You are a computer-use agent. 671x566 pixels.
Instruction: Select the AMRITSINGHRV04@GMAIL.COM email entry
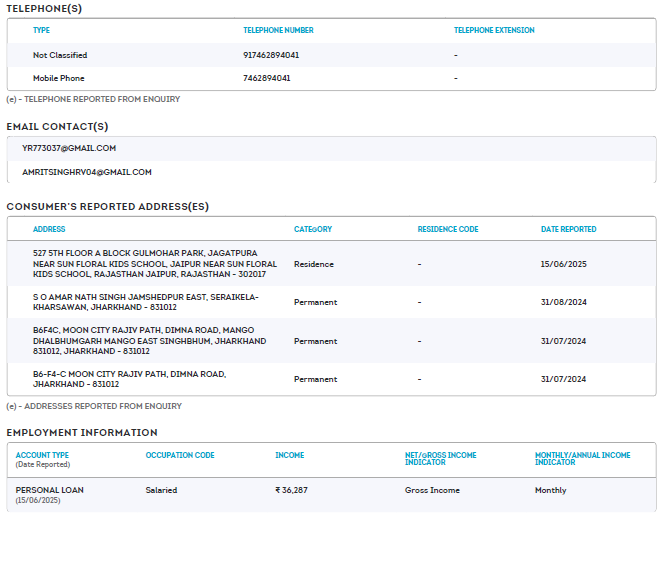coord(87,172)
